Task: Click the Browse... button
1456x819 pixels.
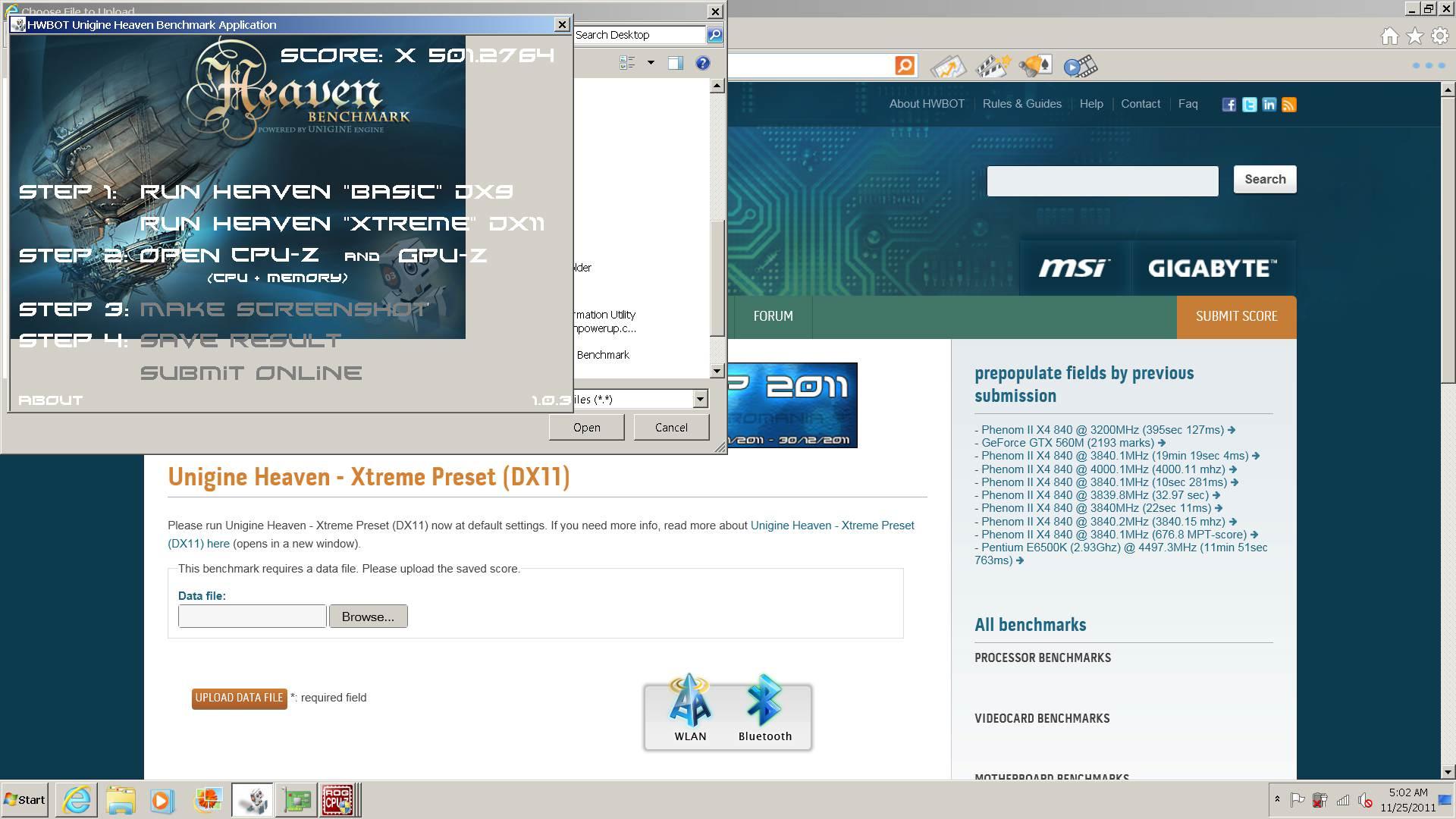Action: 368,617
